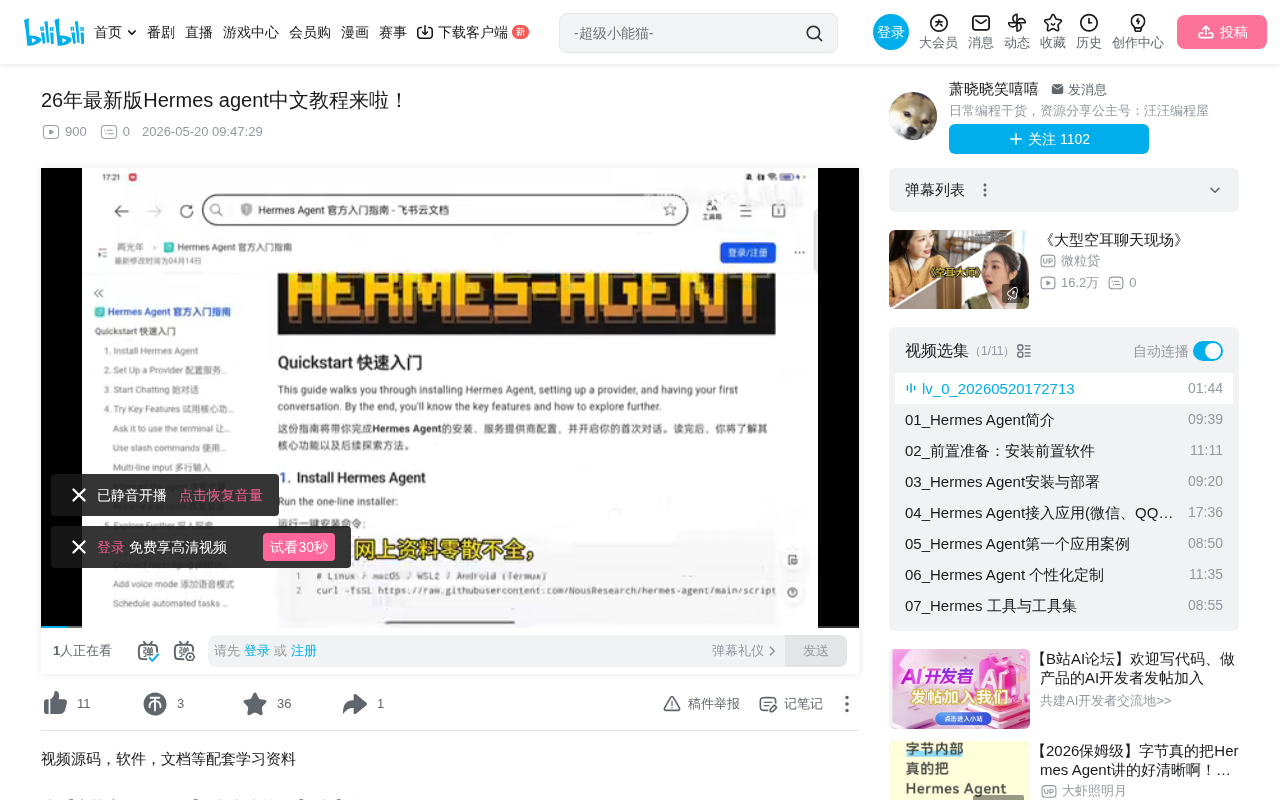The width and height of the screenshot is (1280, 800).
Task: Open 【2026保姆级】字节真的把Hermes Agent video title
Action: (1139, 760)
